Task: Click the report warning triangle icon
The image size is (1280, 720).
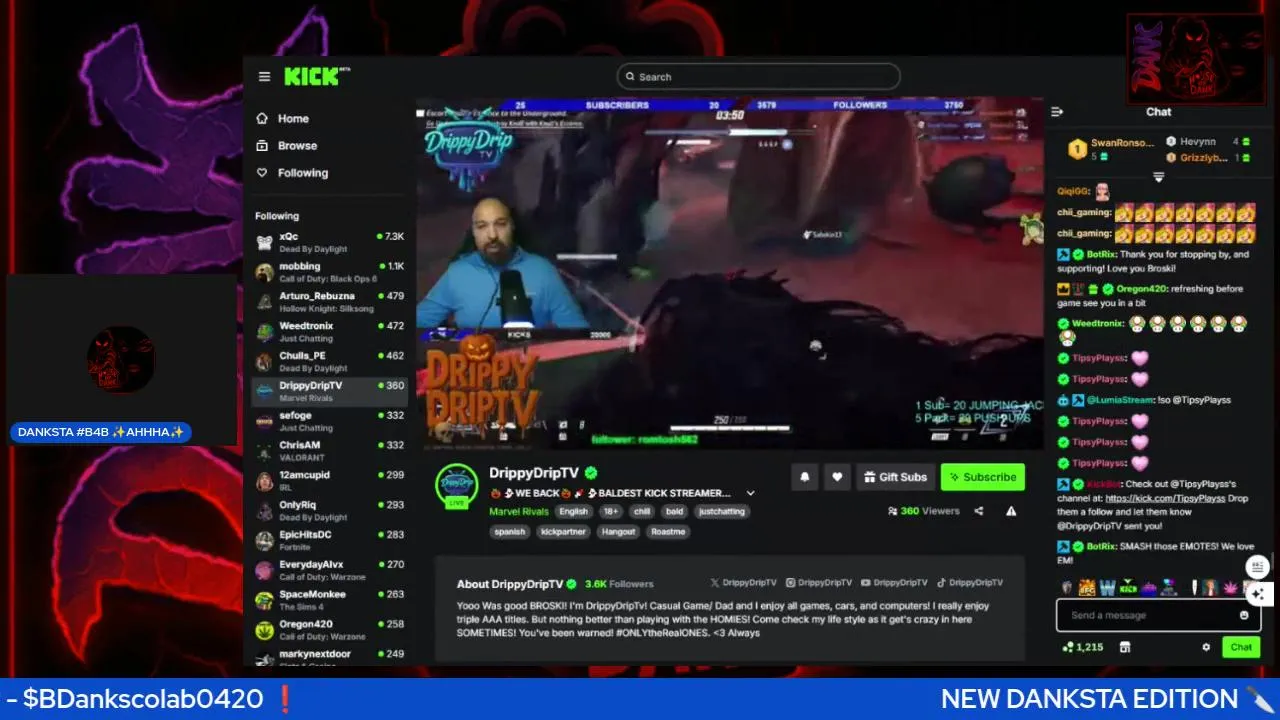Action: click(1011, 511)
